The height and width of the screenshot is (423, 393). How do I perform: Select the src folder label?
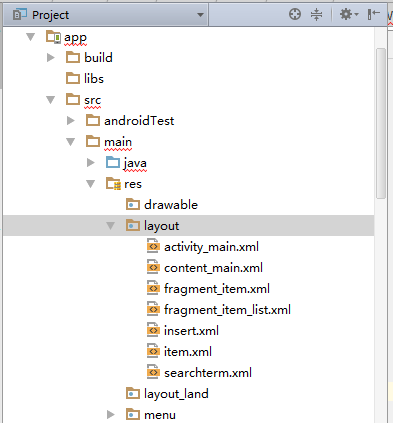pyautogui.click(x=92, y=100)
